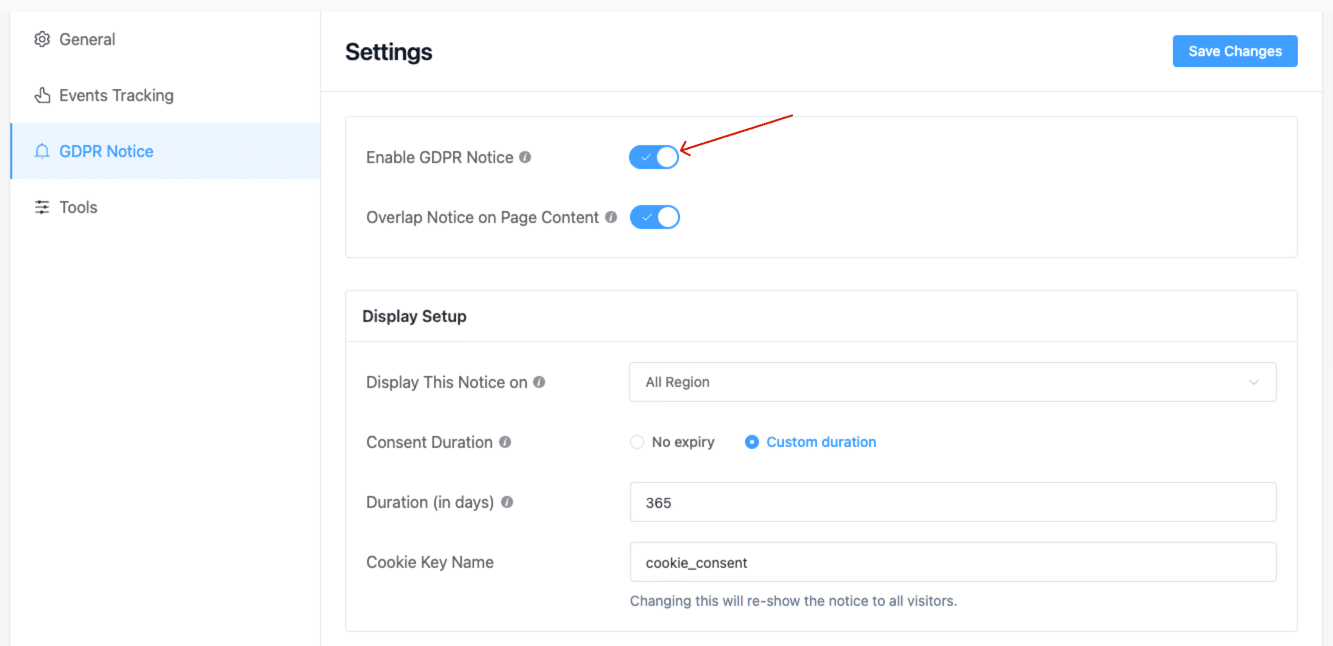
Task: Click the info icon beside Display This Notice on
Action: pyautogui.click(x=539, y=382)
